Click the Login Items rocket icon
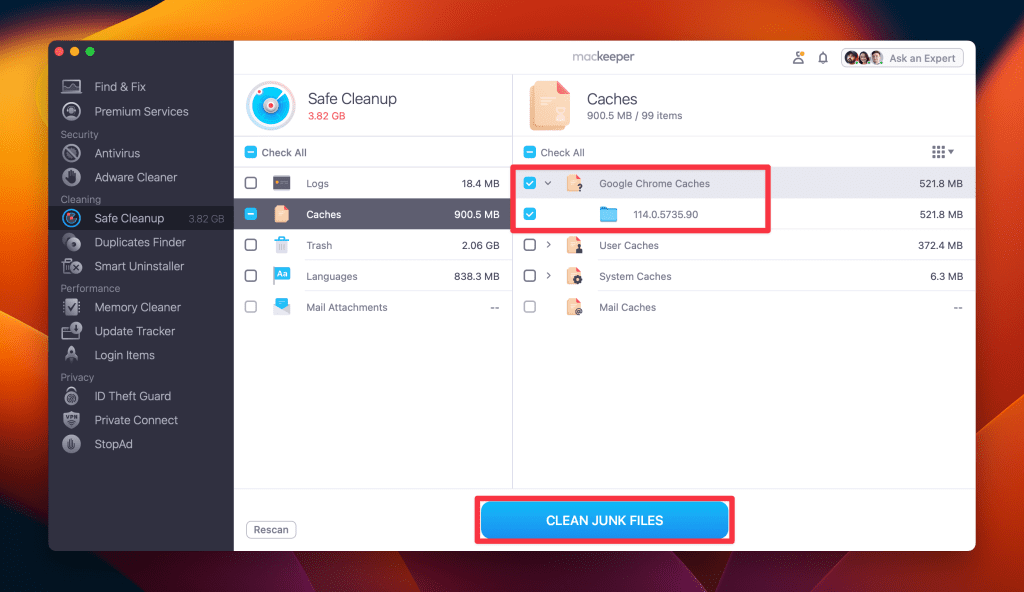 (71, 355)
